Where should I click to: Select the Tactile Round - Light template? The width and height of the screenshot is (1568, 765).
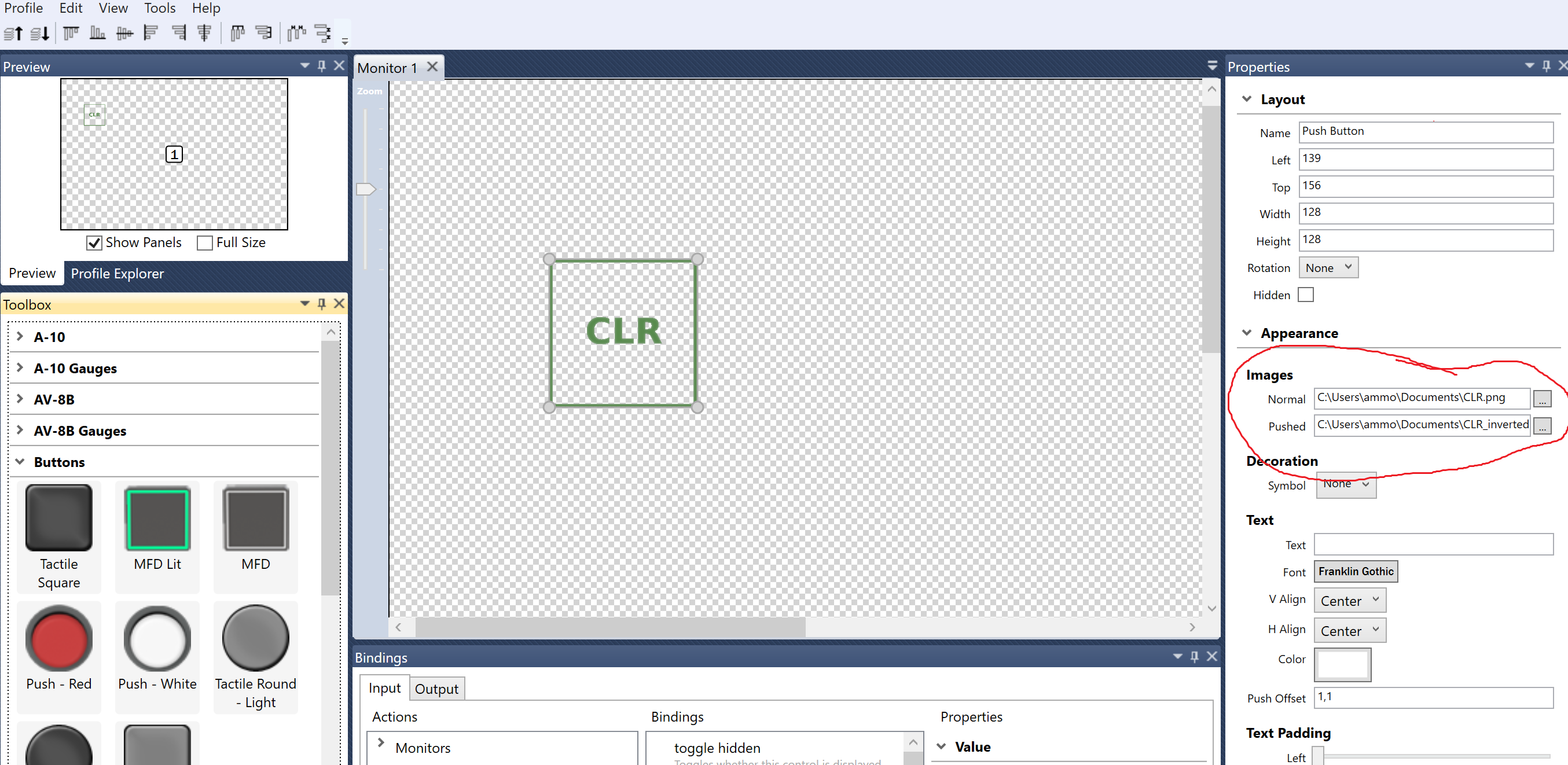(256, 657)
